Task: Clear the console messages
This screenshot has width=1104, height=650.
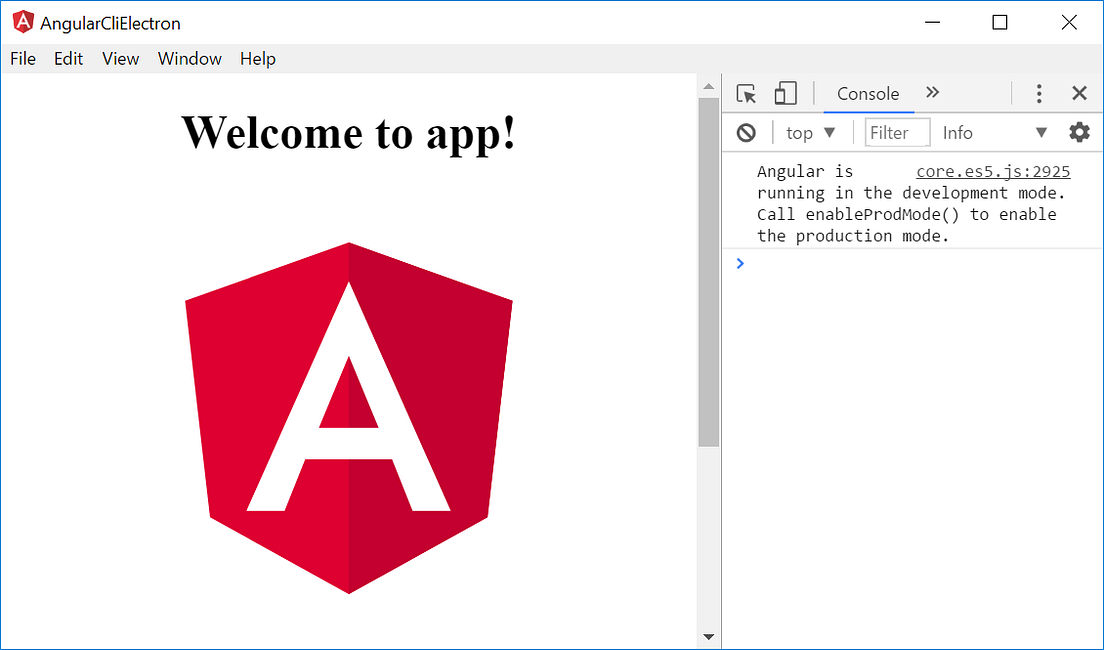Action: pos(745,132)
